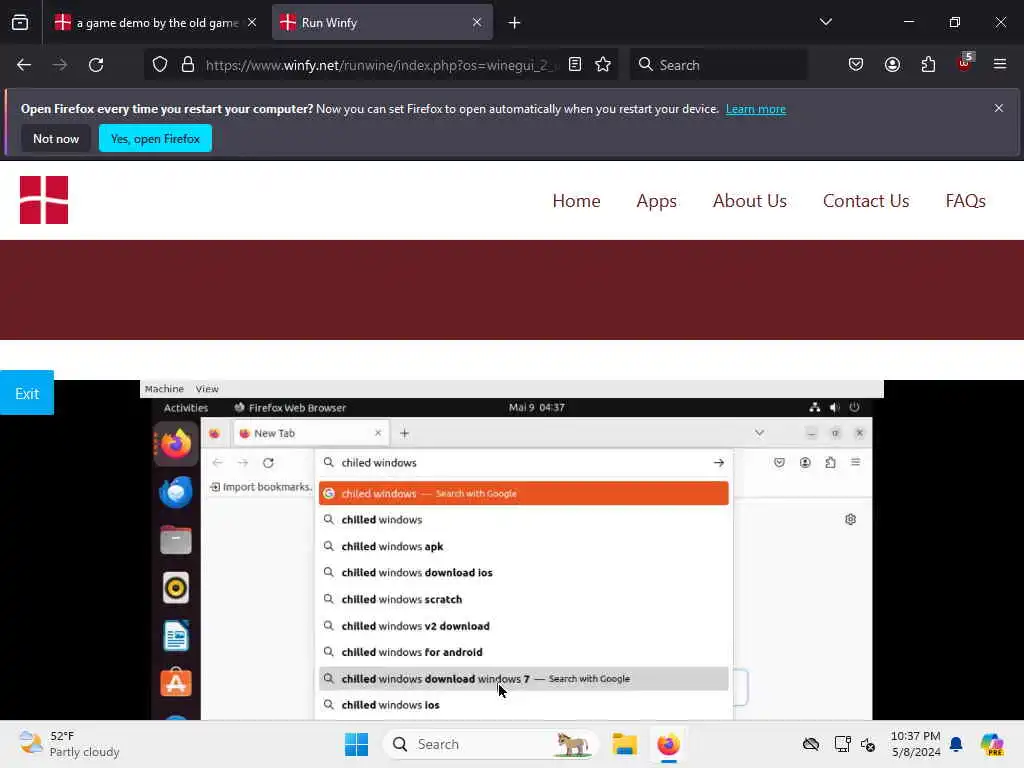
Task: Choose 'chilled windows for android' suggestion
Action: (523, 652)
